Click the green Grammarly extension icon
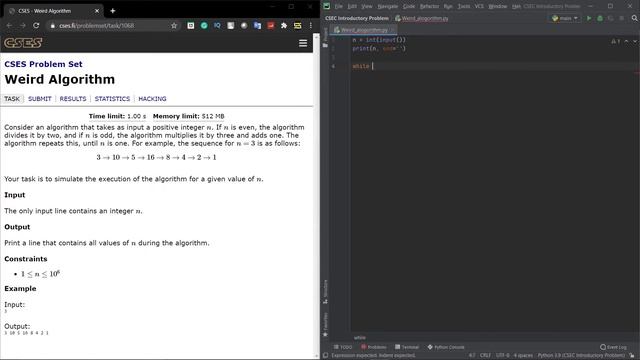The image size is (640, 360). (x=204, y=25)
